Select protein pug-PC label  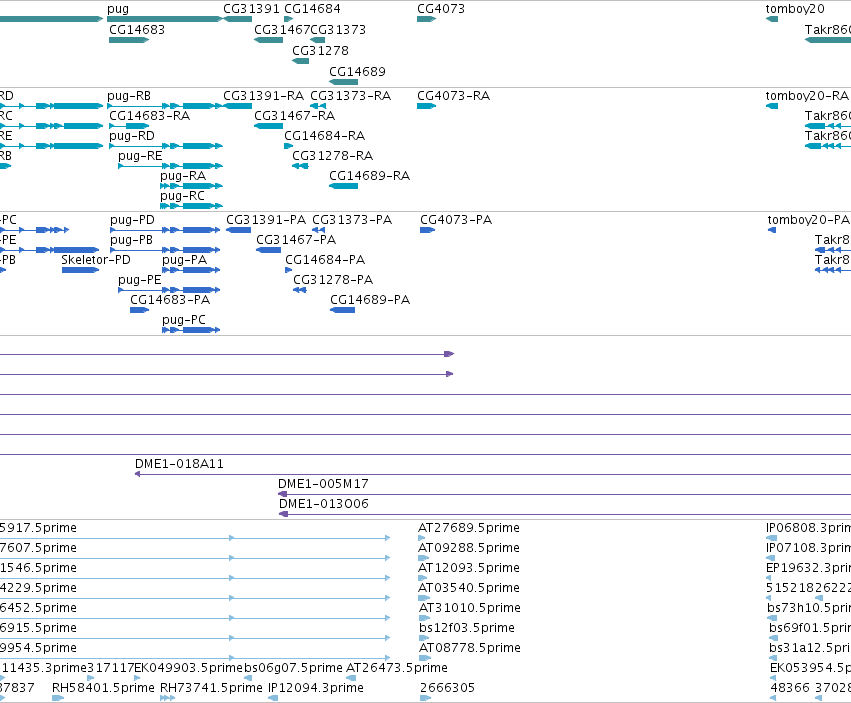point(184,320)
